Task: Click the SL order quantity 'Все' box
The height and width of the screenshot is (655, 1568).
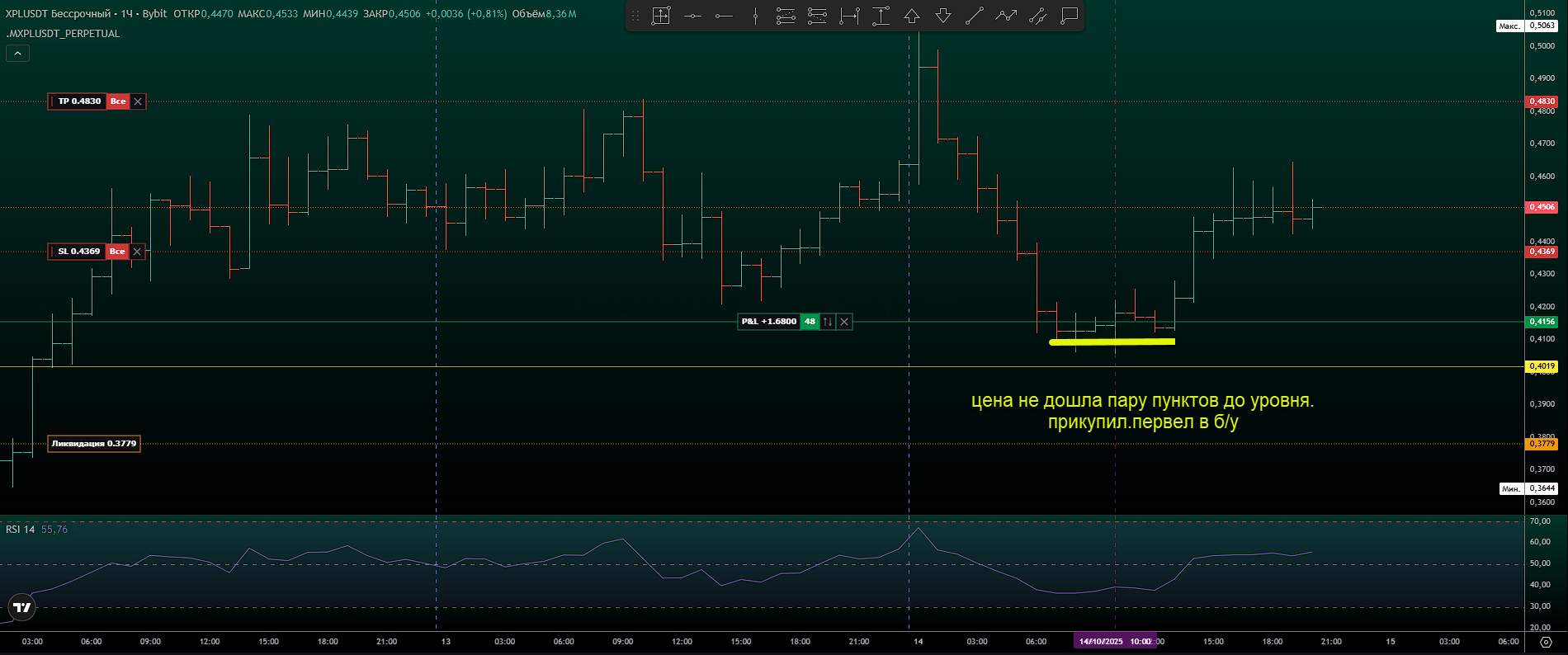Action: pos(117,252)
